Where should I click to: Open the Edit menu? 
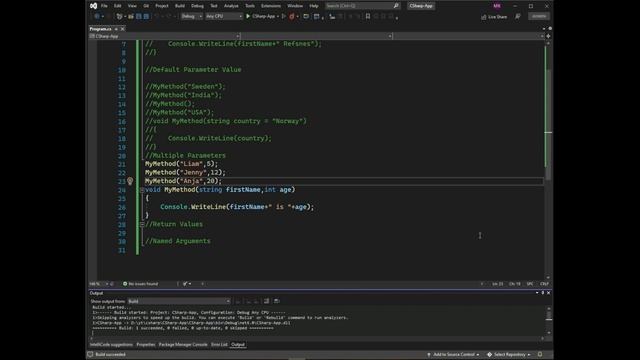click(x=118, y=6)
